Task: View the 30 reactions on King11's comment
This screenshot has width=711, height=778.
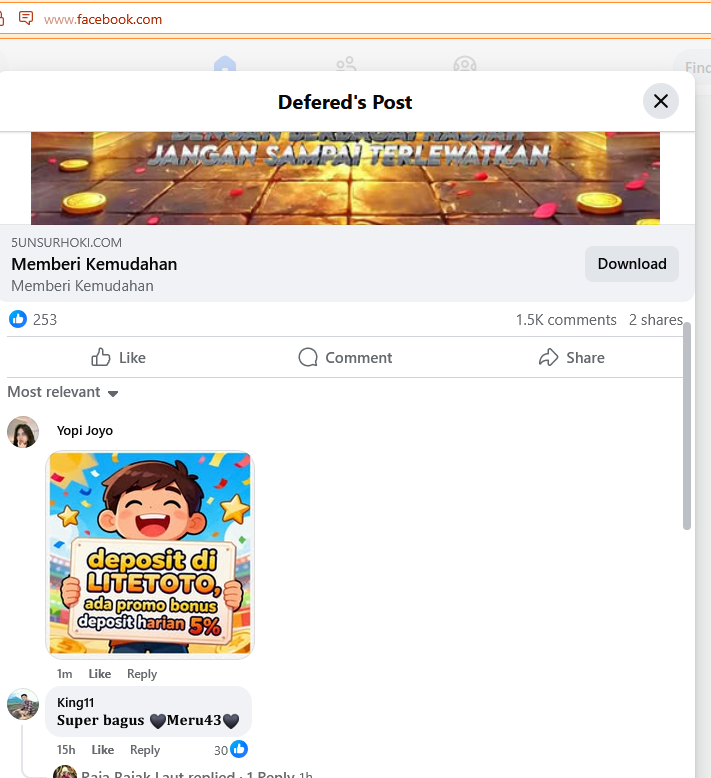Action: pos(231,750)
